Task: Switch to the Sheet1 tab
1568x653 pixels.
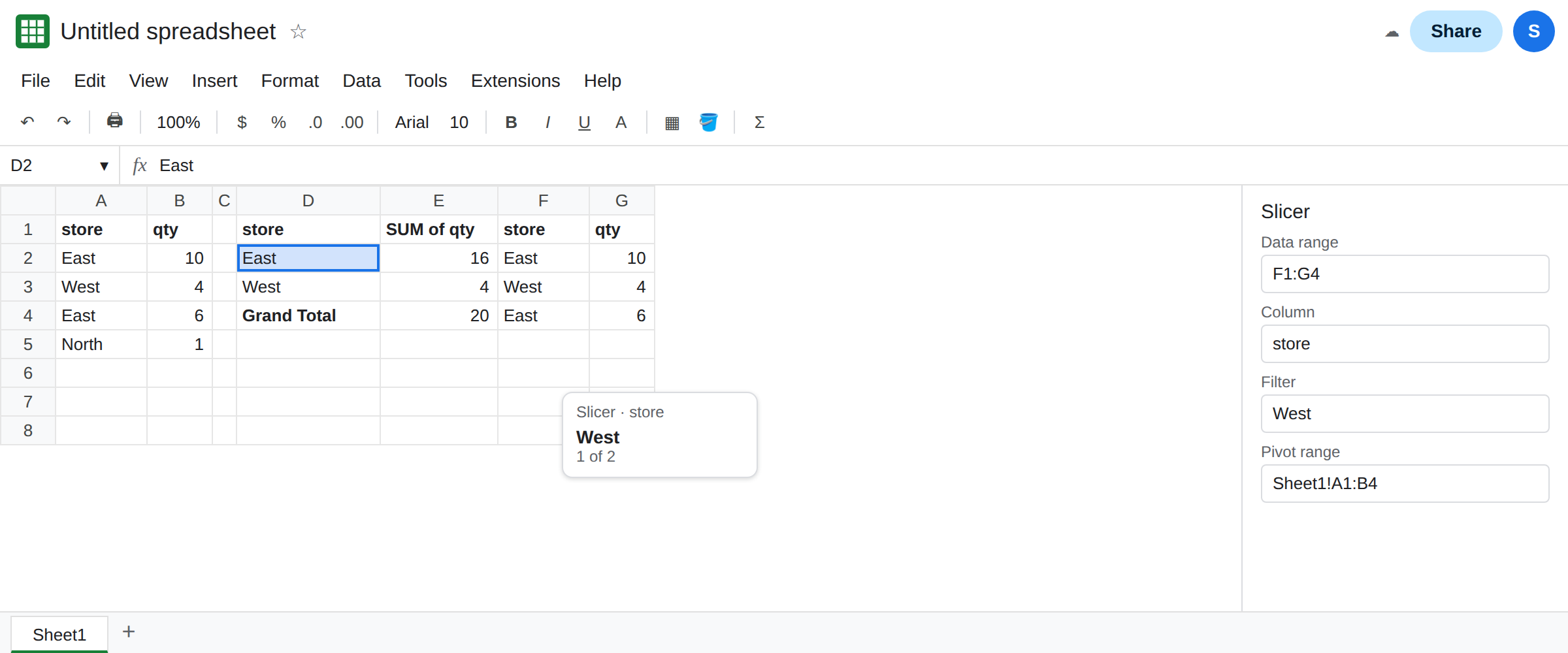Action: point(59,634)
